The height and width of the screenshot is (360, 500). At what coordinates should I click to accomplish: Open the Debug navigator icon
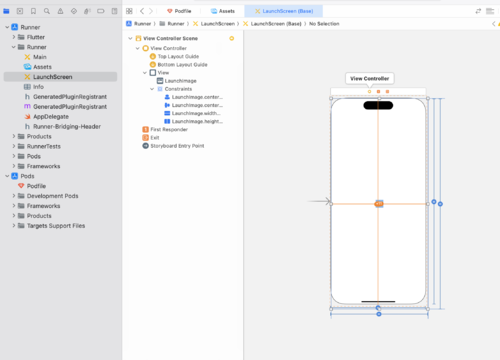pyautogui.click(x=87, y=11)
